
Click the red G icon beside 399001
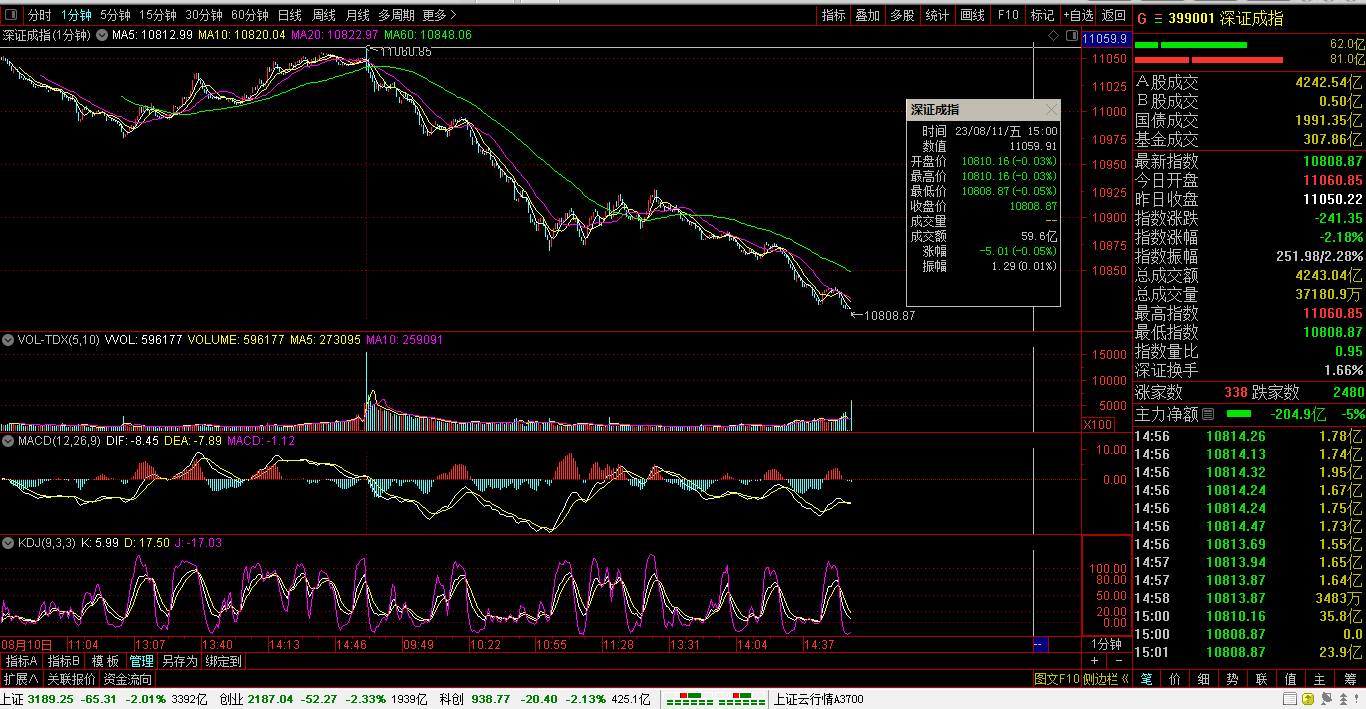[1142, 18]
